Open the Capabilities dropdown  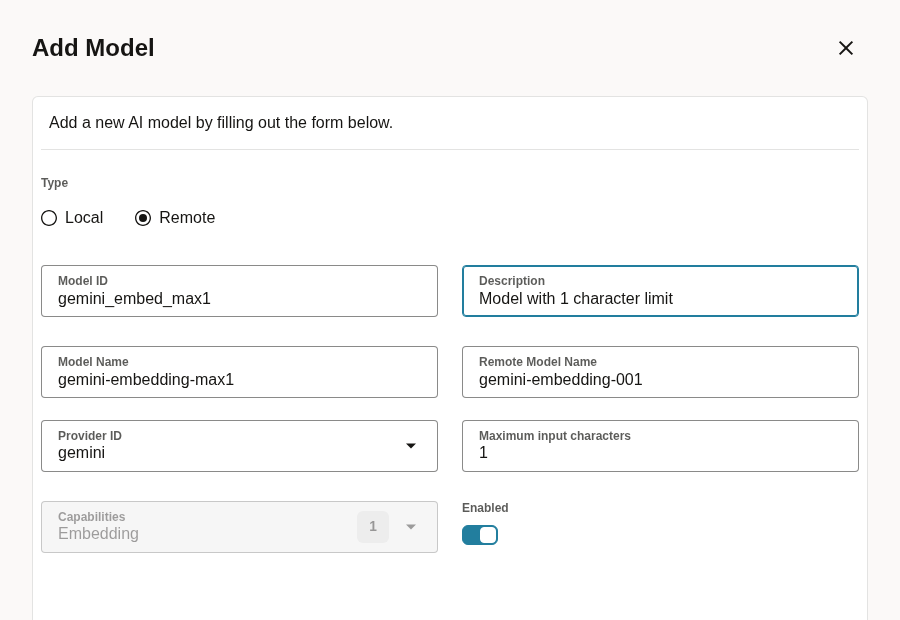click(239, 527)
